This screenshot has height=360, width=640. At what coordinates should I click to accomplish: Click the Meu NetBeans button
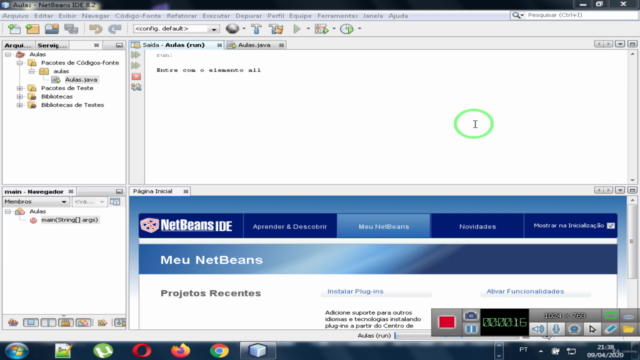384,226
